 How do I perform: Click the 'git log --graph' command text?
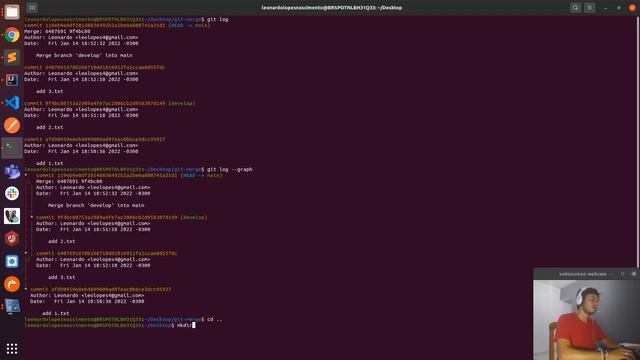coord(230,169)
